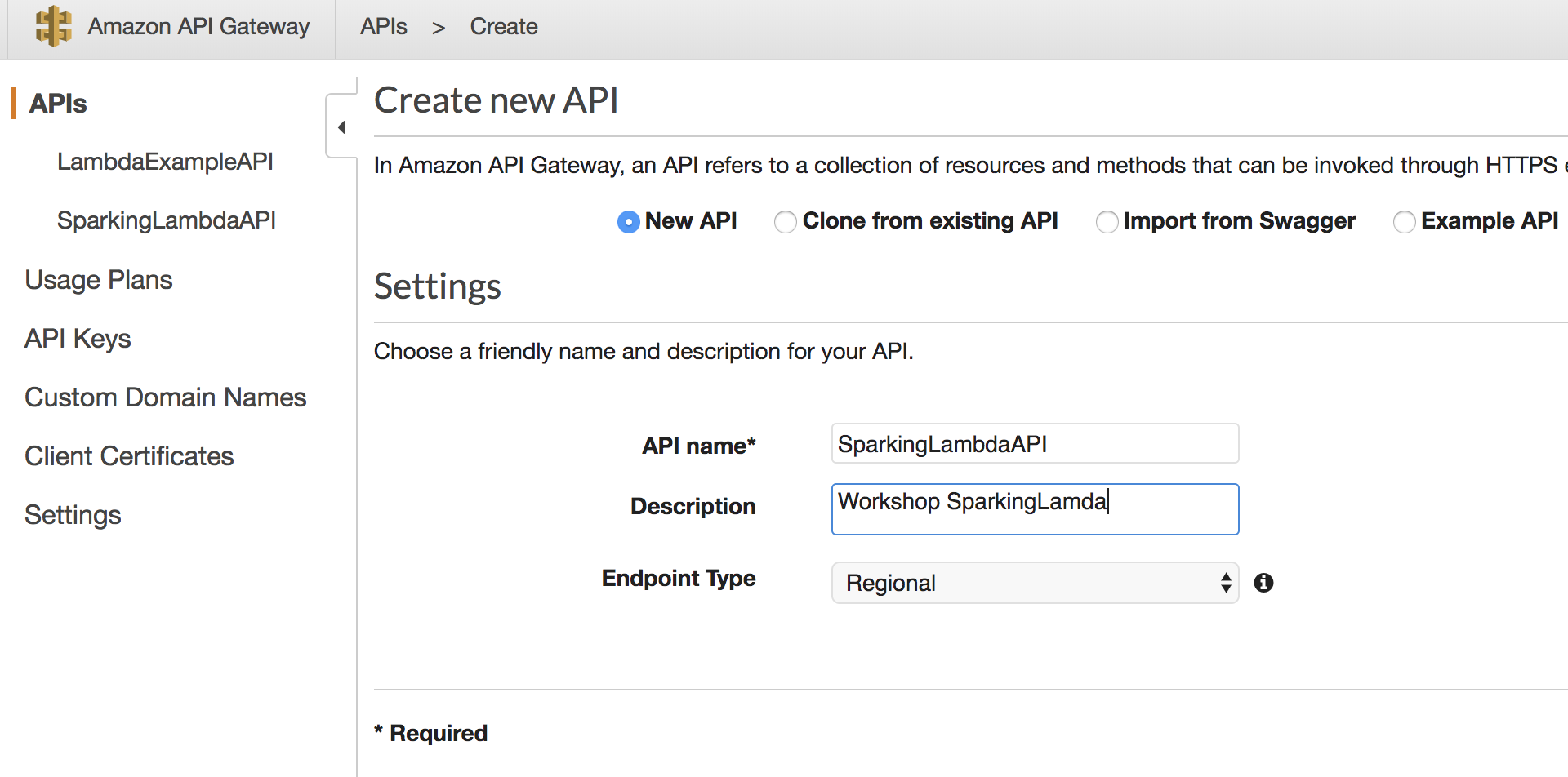Select the APIs sidebar section
Viewport: 1568px width, 777px height.
(58, 104)
